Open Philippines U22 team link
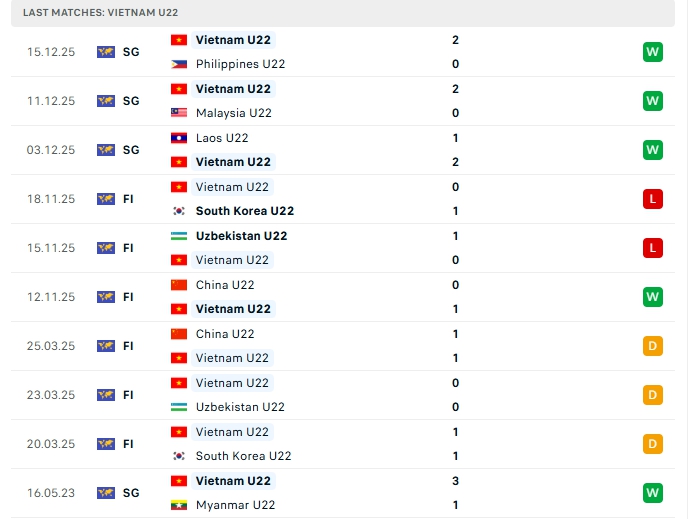Viewport: 688px width, 519px height. point(240,64)
